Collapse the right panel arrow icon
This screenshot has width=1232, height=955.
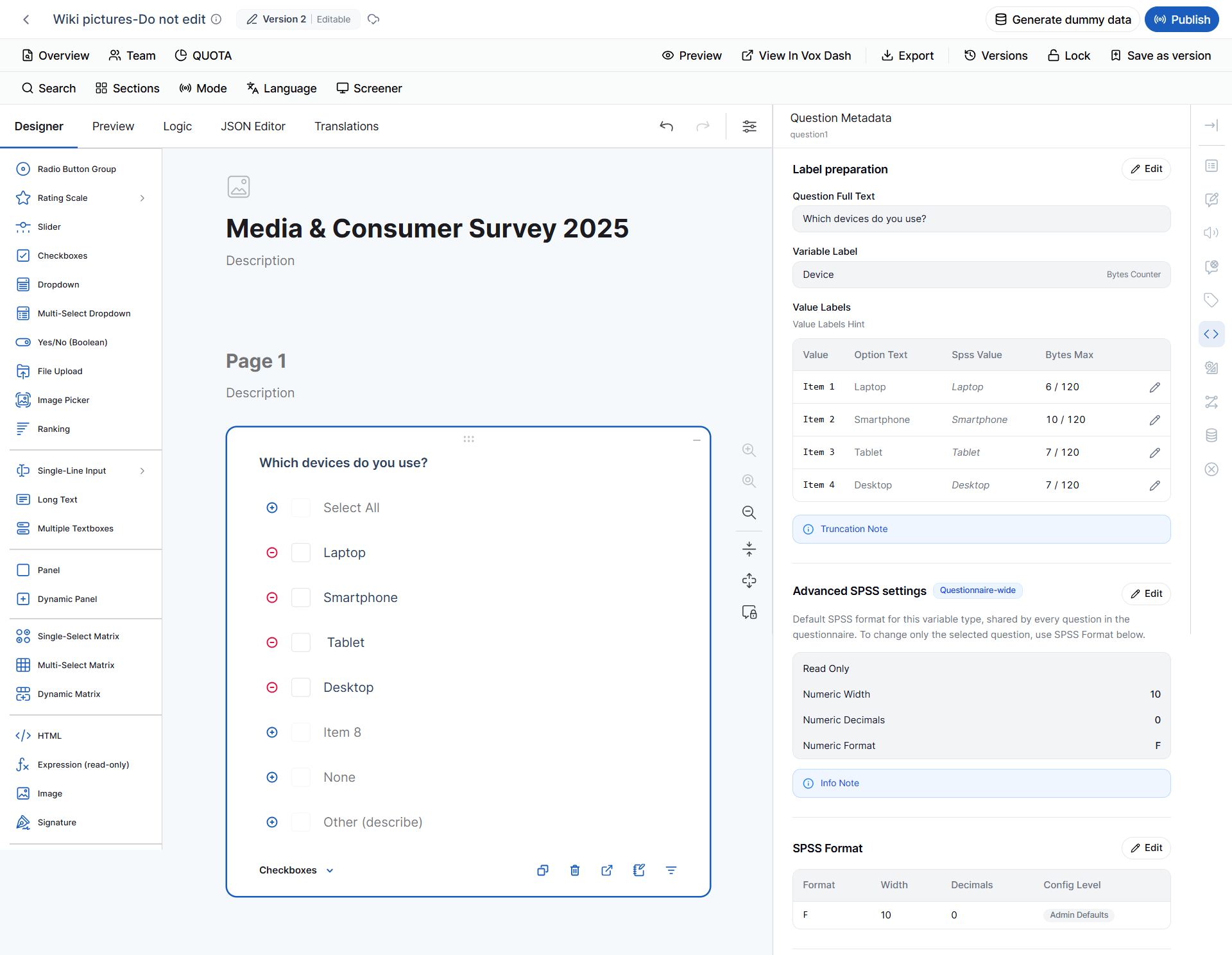1211,126
